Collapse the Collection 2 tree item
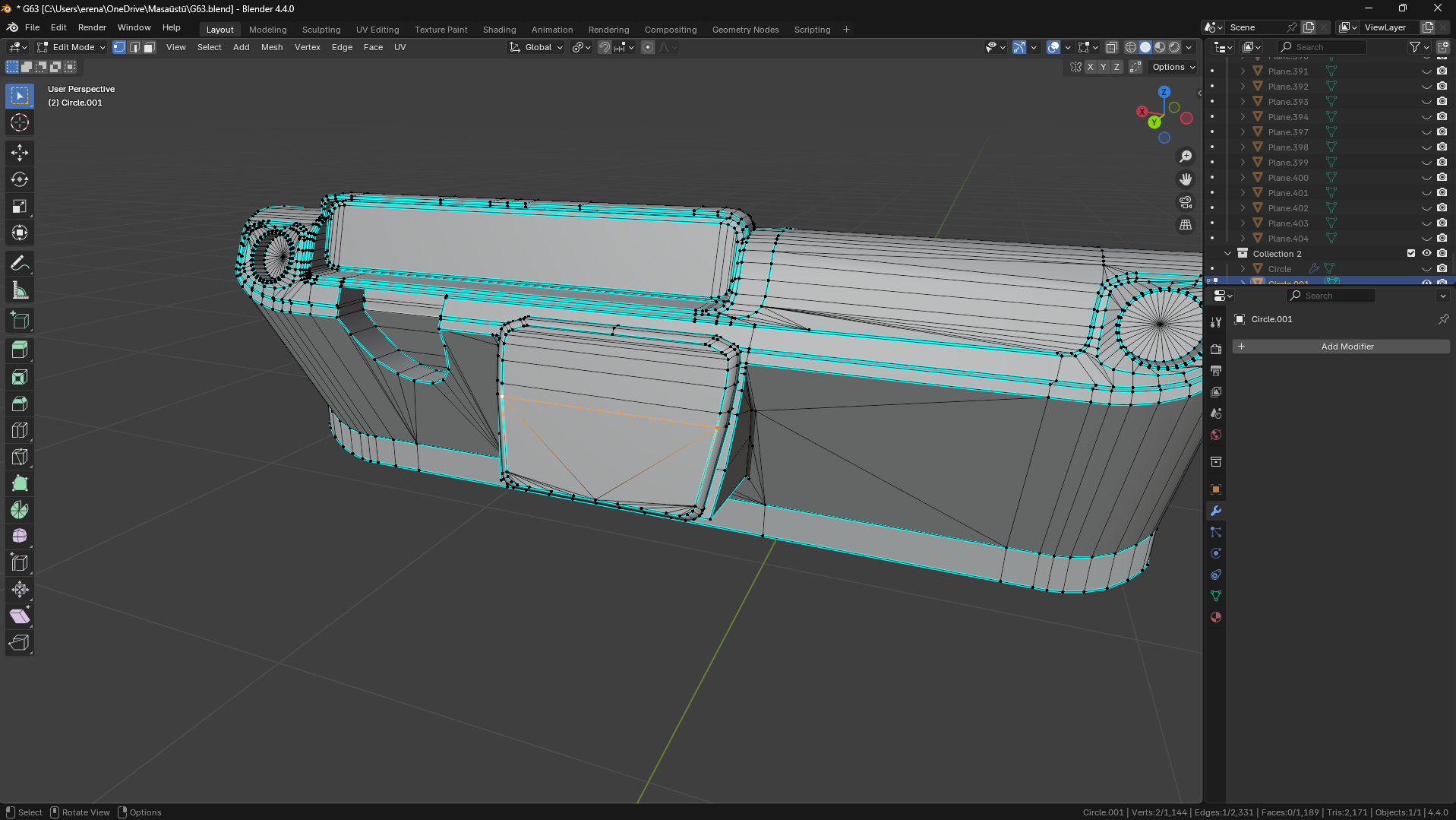 click(x=1227, y=253)
